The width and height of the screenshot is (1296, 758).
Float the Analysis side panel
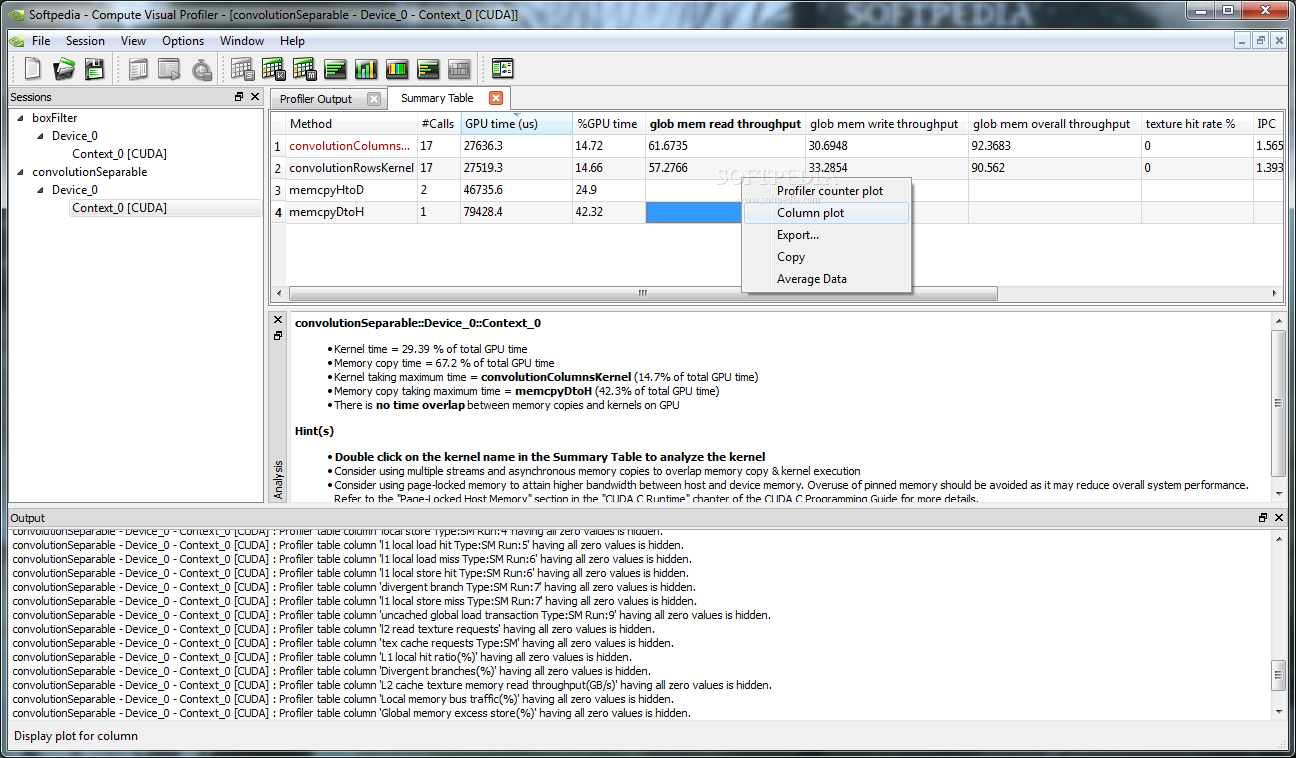click(x=278, y=335)
